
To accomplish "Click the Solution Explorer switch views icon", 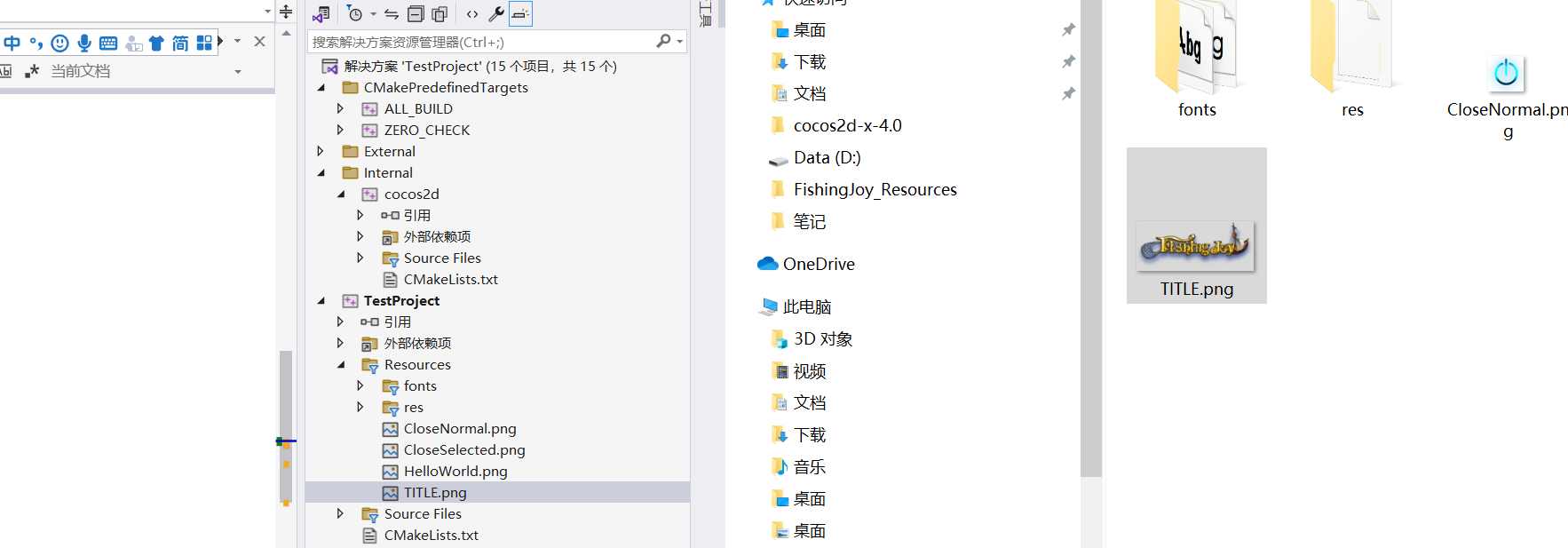I will [x=321, y=13].
